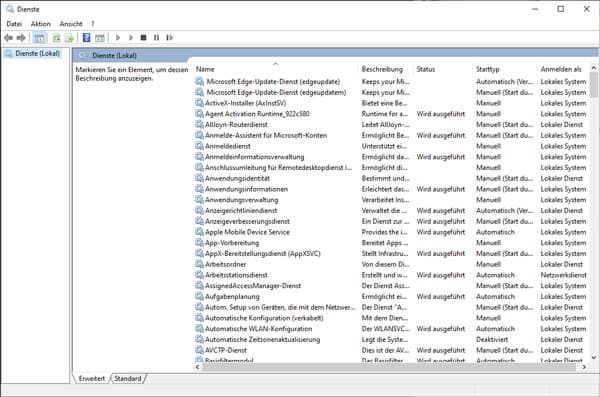Select AppX-Bereitstellungsdienst (AppXSVC) row

tap(391, 253)
